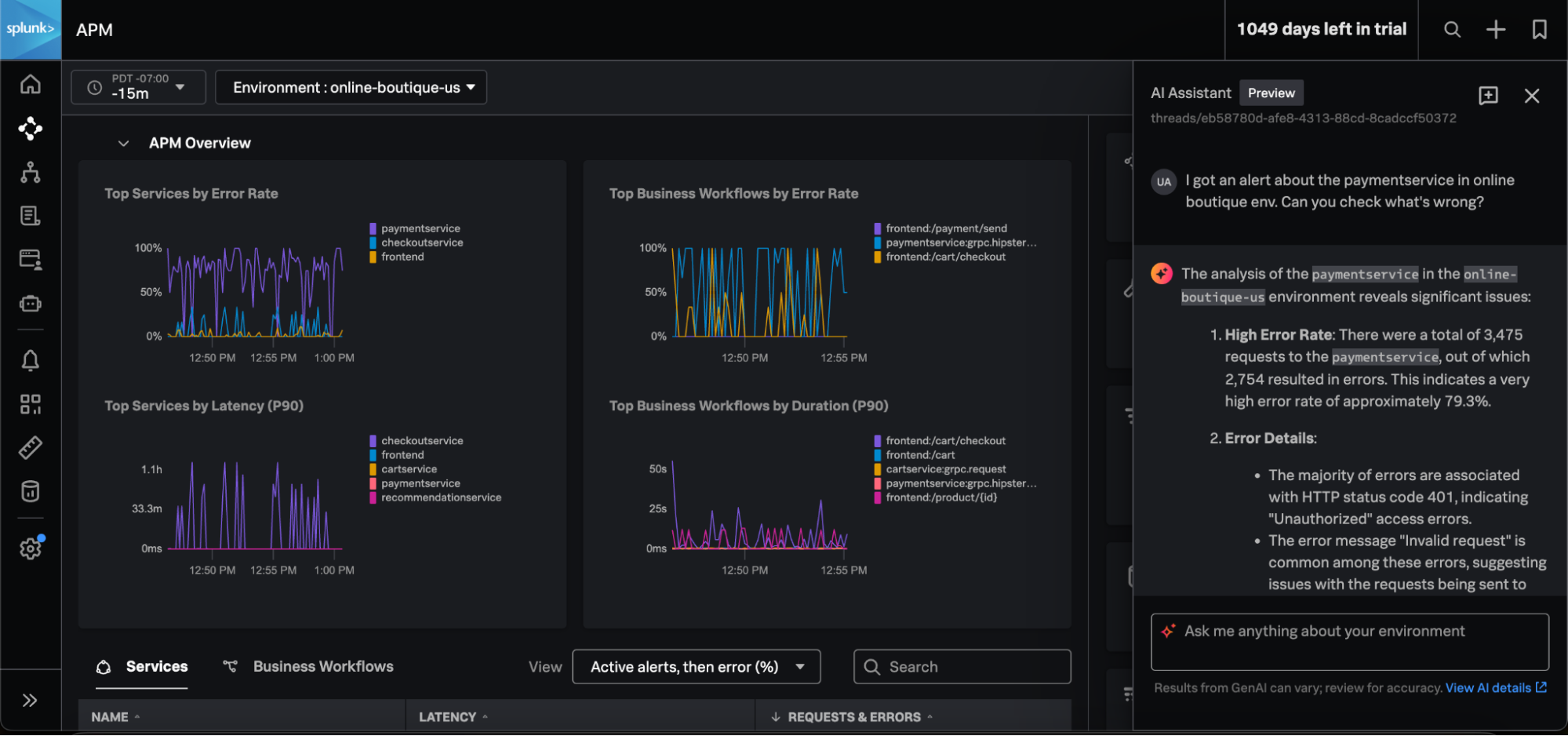The width and height of the screenshot is (1568, 736).
Task: Expand sidebar with double chevron icon
Action: pos(30,701)
